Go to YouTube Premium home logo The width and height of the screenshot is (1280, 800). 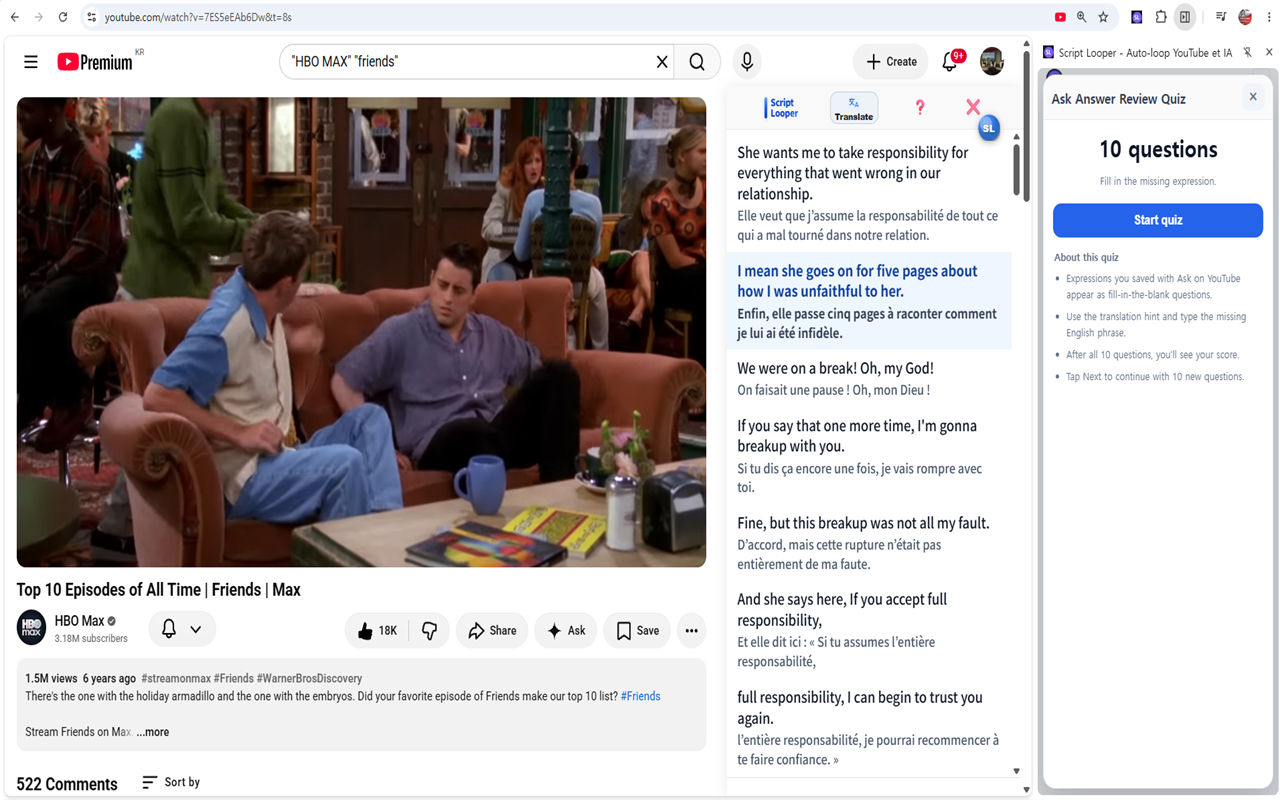tap(95, 62)
